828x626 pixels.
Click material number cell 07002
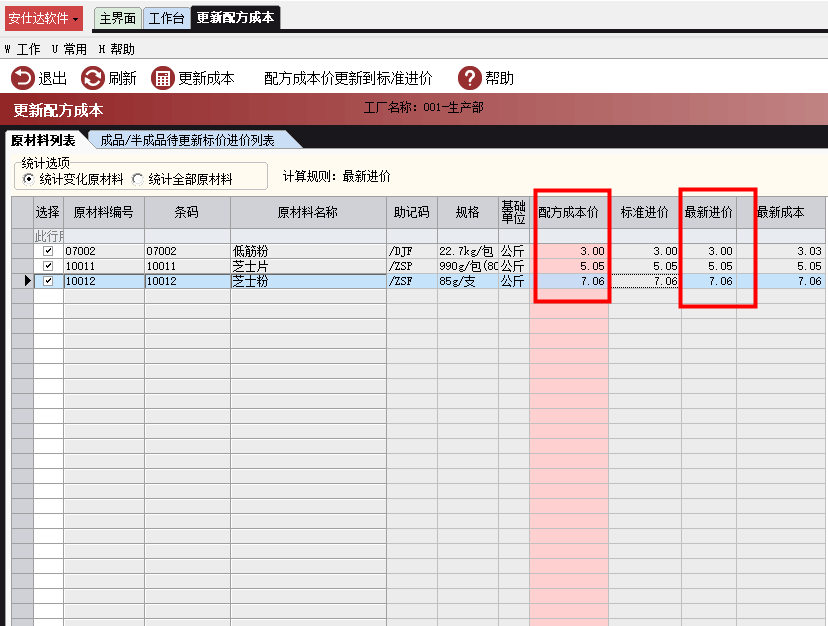(104, 251)
